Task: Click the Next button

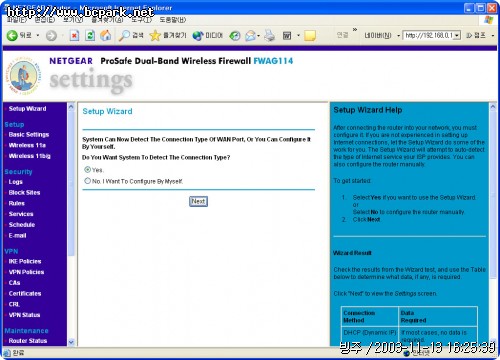Action: (198, 201)
